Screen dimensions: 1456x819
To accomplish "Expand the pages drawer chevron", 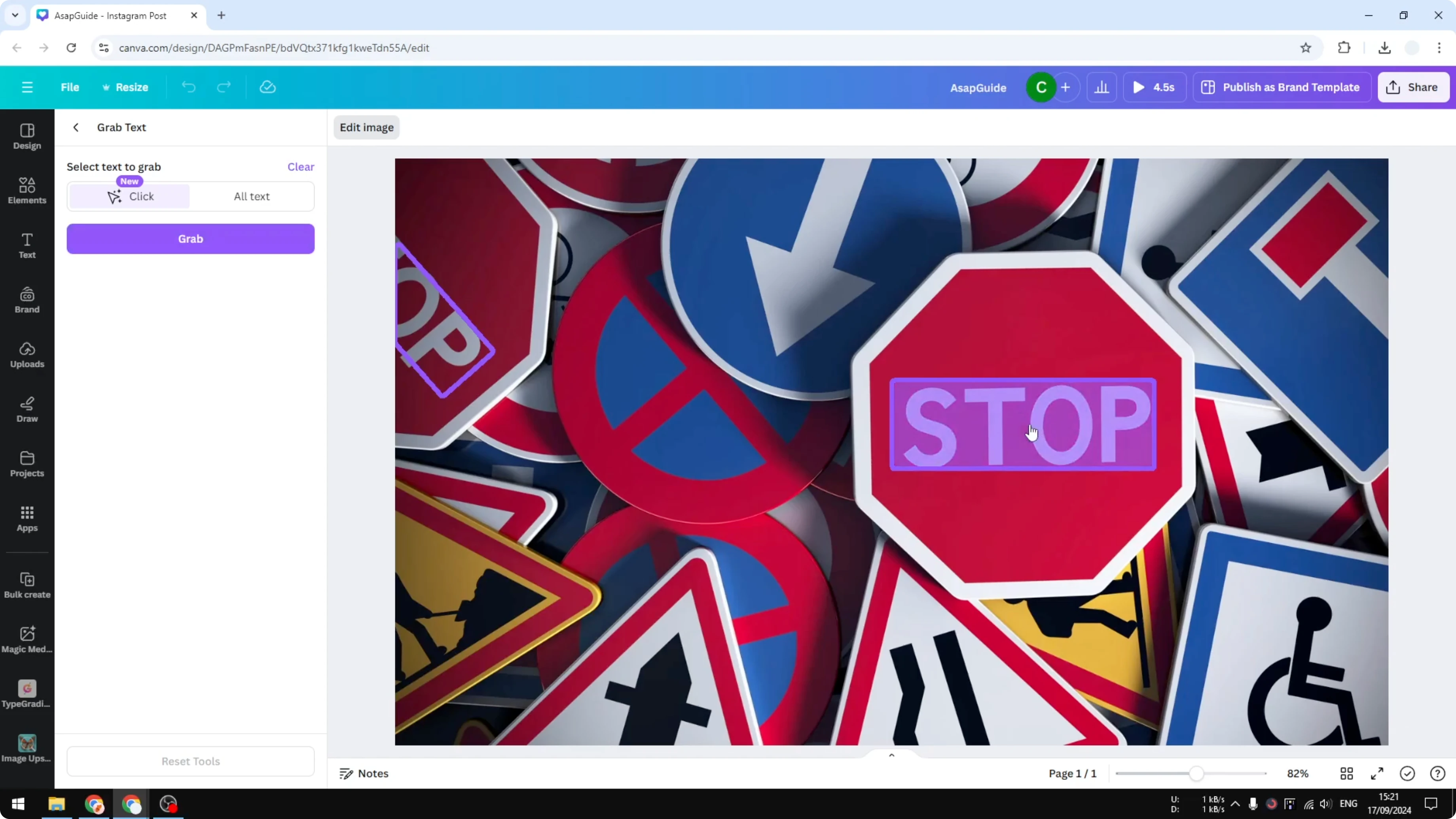I will (x=891, y=755).
